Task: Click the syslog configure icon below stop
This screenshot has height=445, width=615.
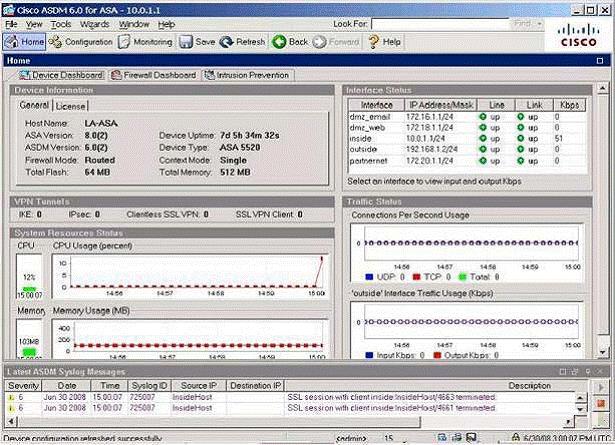Action: click(x=601, y=420)
